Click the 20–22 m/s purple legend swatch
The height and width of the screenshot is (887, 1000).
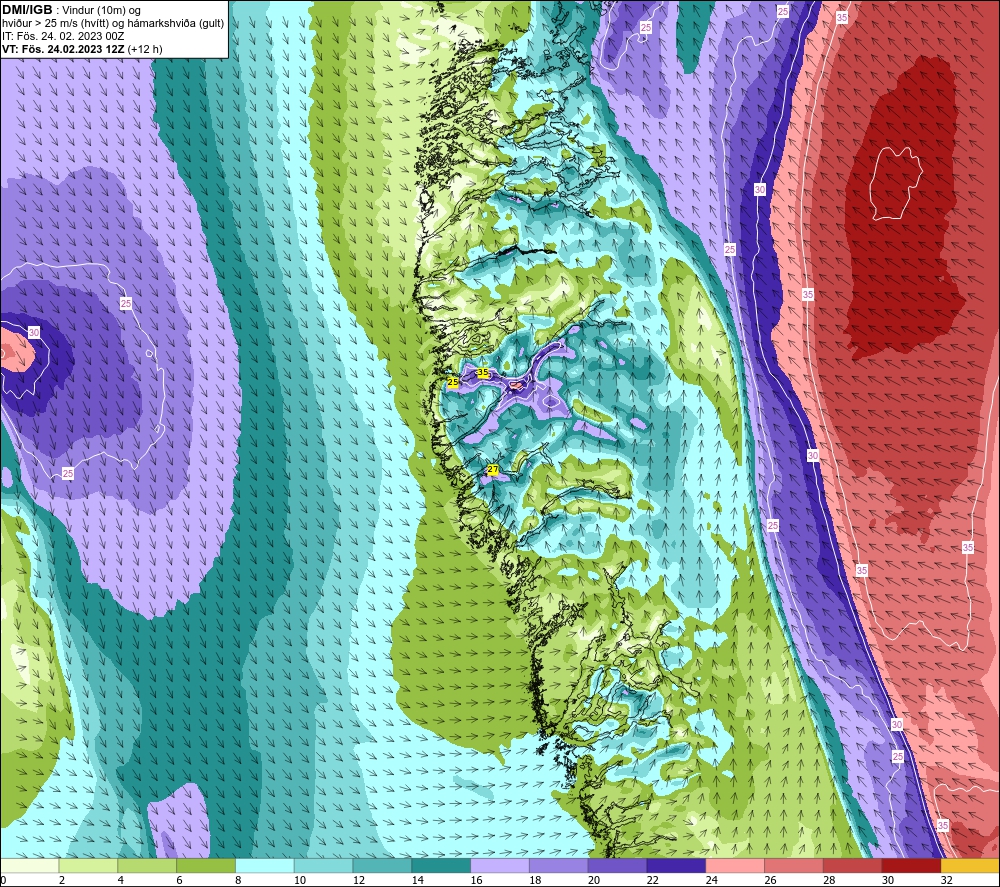click(617, 865)
